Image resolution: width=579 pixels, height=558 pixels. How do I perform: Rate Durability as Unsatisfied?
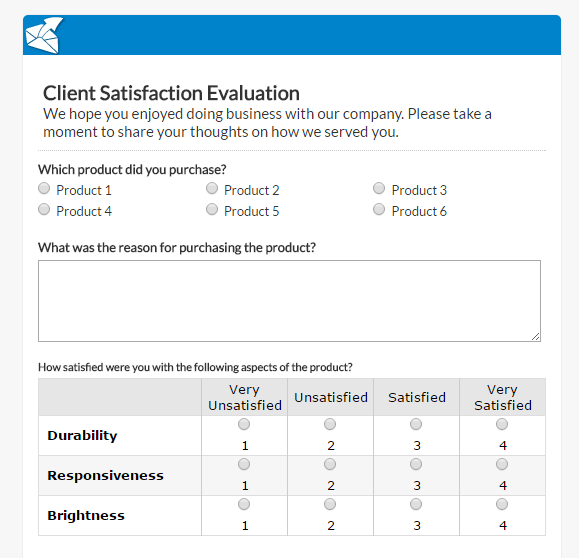(330, 424)
